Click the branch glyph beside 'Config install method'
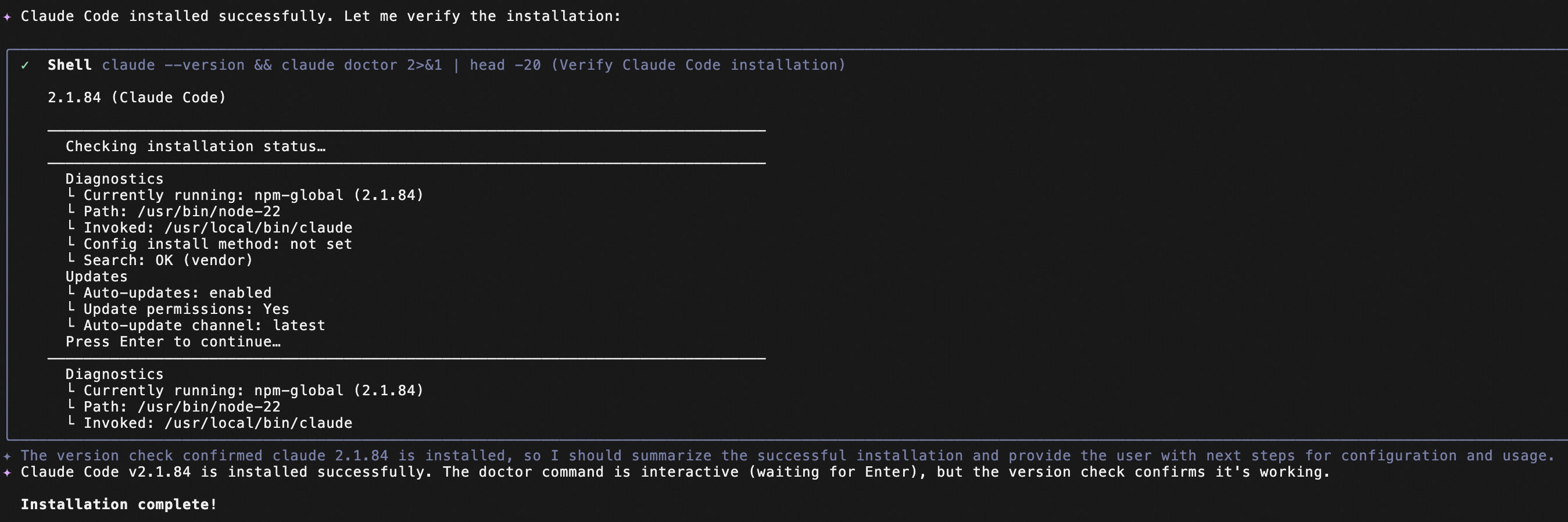Image resolution: width=1568 pixels, height=522 pixels. 71,243
